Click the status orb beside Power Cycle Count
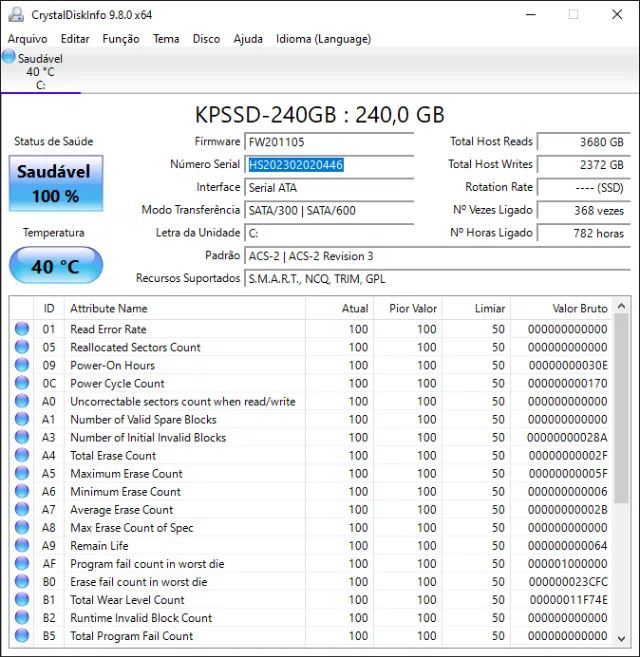 pos(22,383)
